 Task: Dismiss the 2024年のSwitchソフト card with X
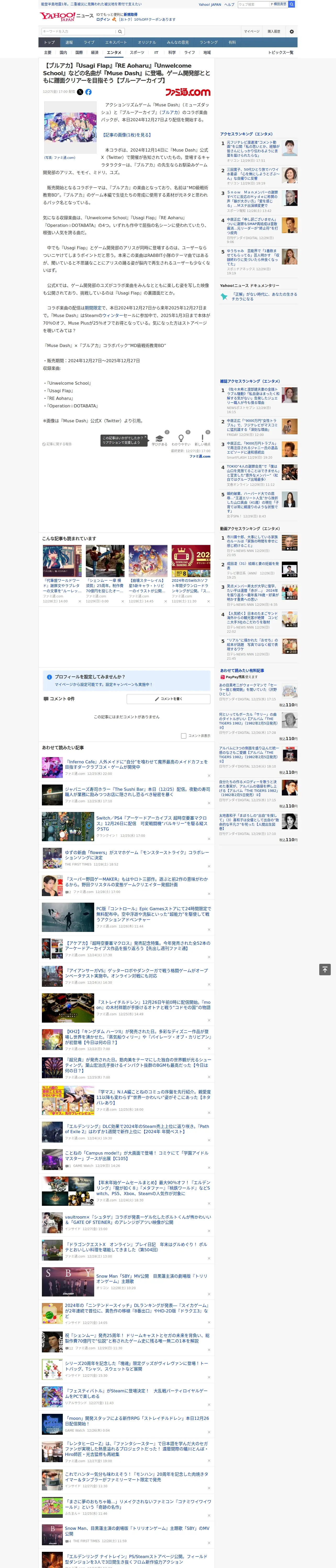[x=209, y=601]
